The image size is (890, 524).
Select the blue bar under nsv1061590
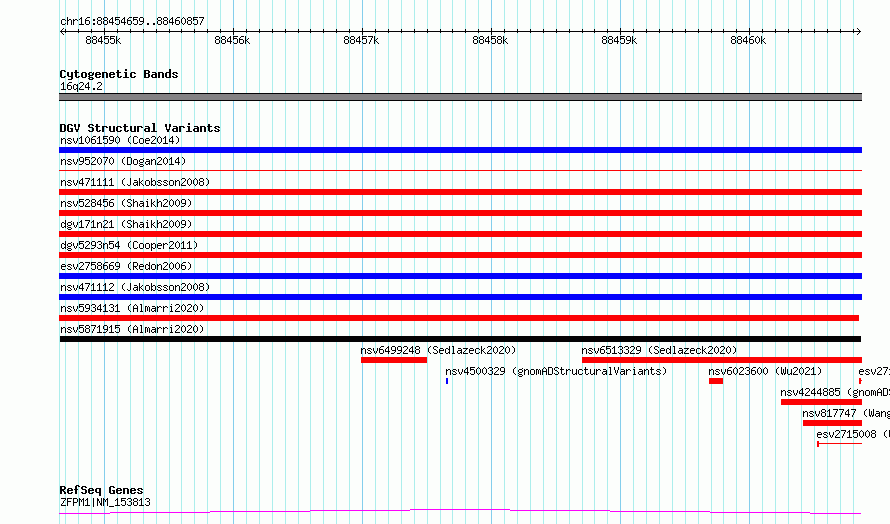[x=460, y=150]
